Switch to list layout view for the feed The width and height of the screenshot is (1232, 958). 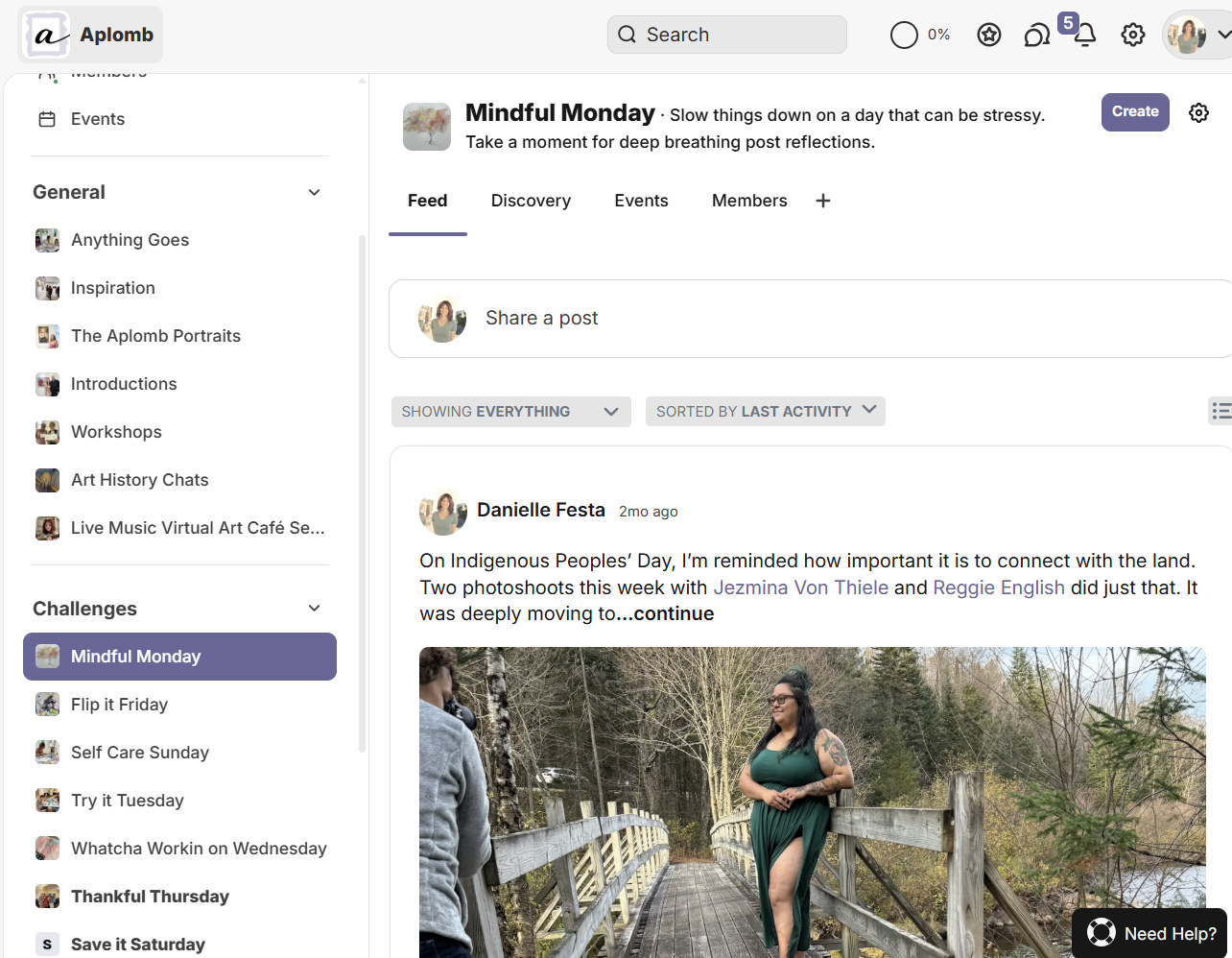click(1220, 411)
